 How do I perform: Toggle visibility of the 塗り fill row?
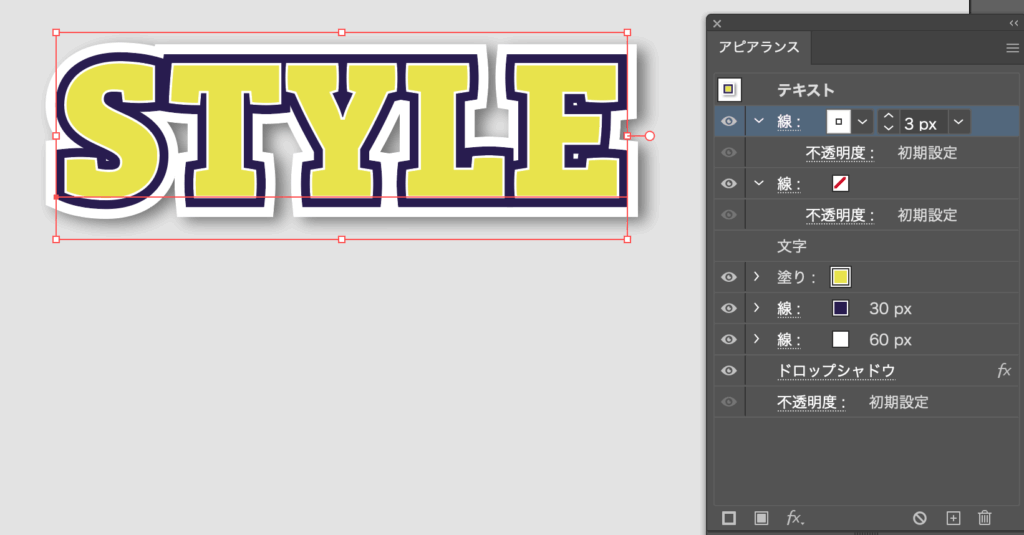pyautogui.click(x=729, y=277)
